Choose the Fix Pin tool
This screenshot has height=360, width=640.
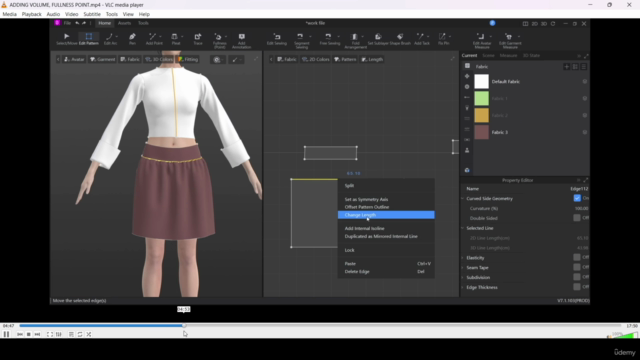(443, 39)
